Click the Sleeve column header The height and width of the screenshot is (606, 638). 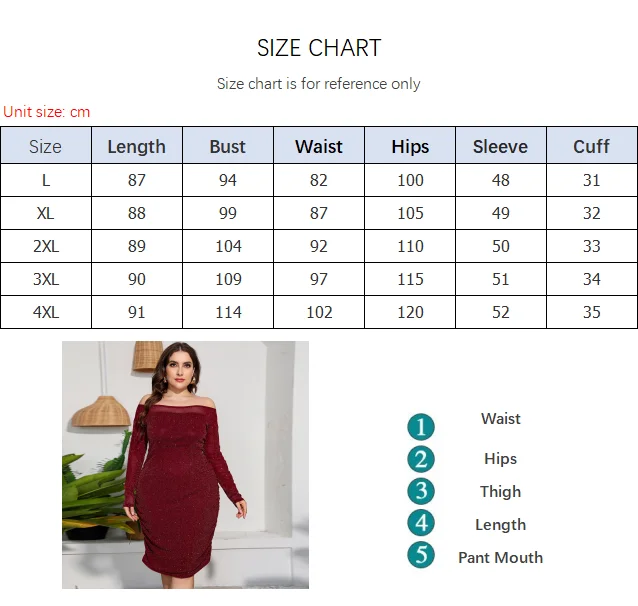[x=500, y=146]
